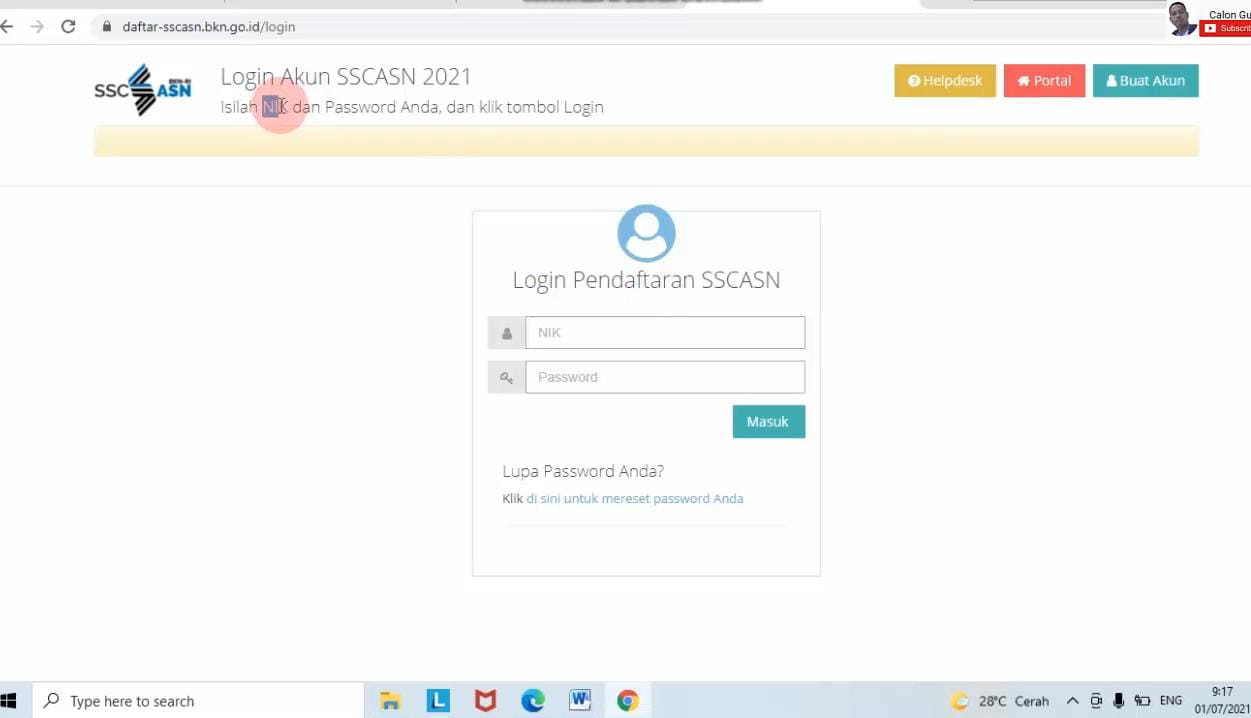
Task: Click the NIK input field
Action: tap(665, 333)
